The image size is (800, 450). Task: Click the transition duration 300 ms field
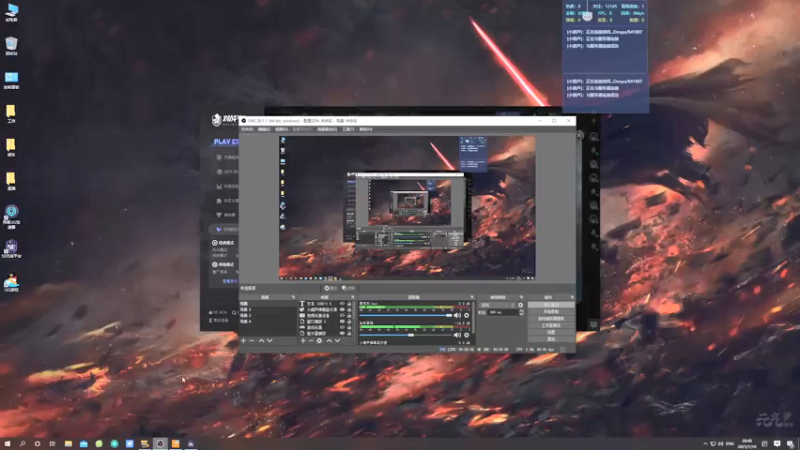(502, 312)
